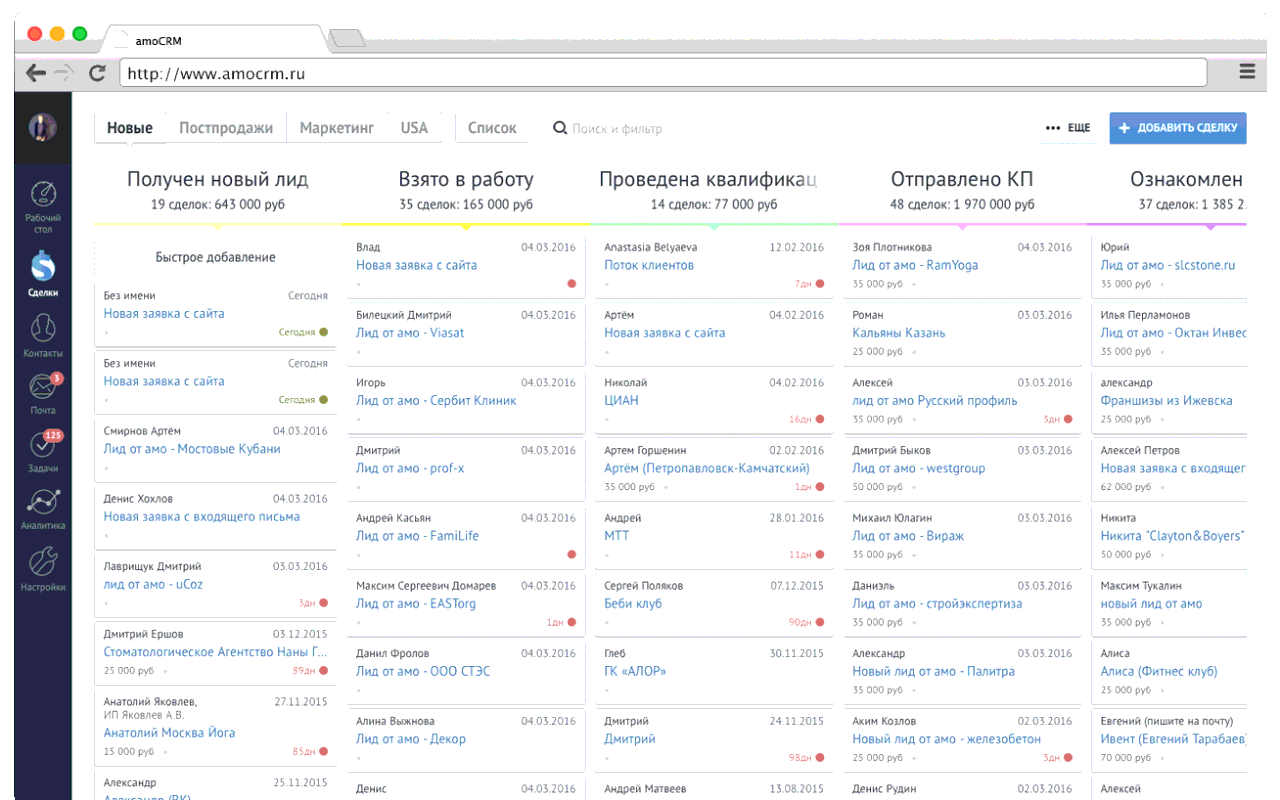Screen dimensions: 1280x800
Task: Open deal Новая заявка с входящего письма
Action: (202, 517)
